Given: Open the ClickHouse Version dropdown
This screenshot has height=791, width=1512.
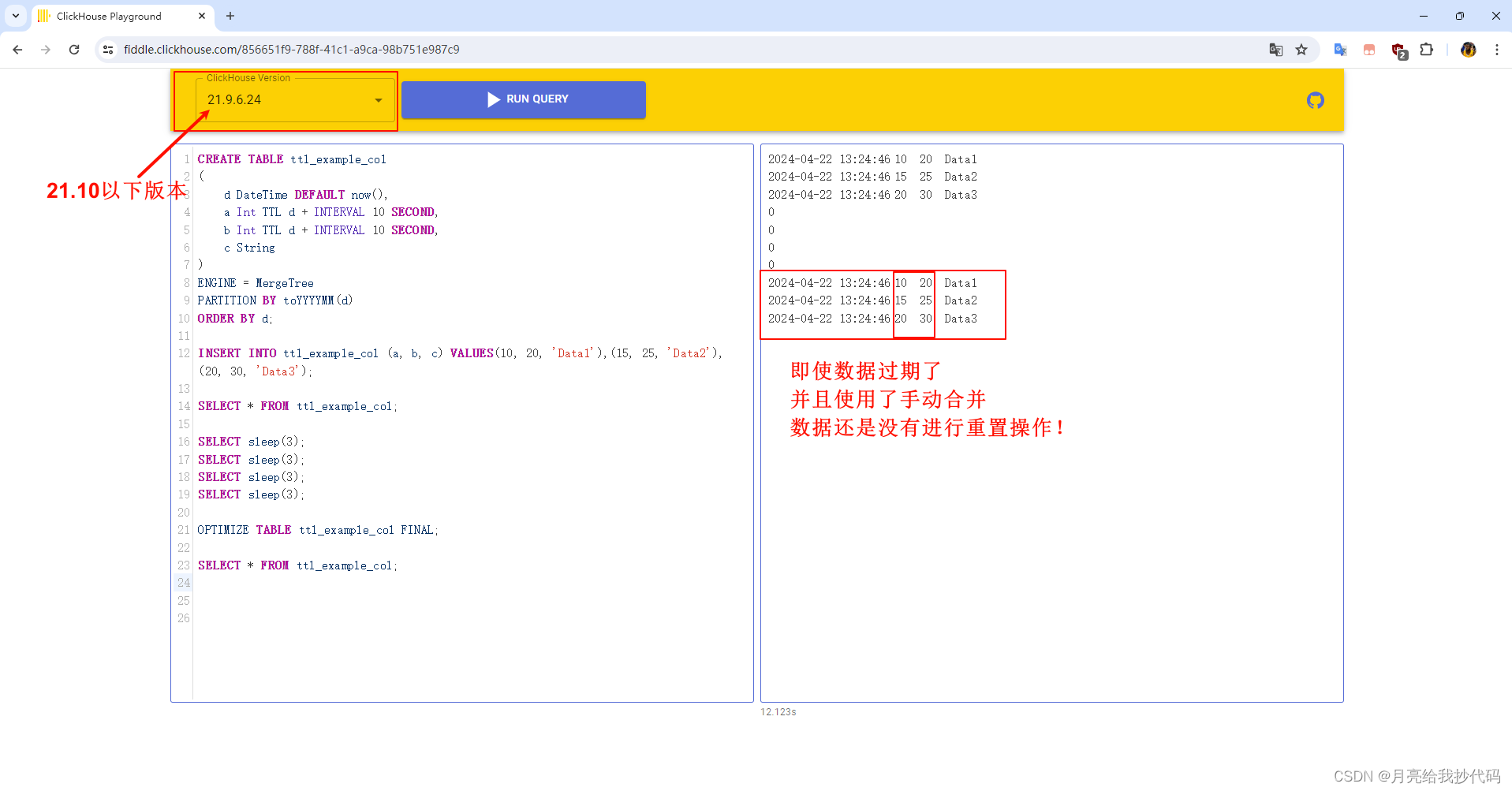Looking at the screenshot, I should [x=295, y=100].
